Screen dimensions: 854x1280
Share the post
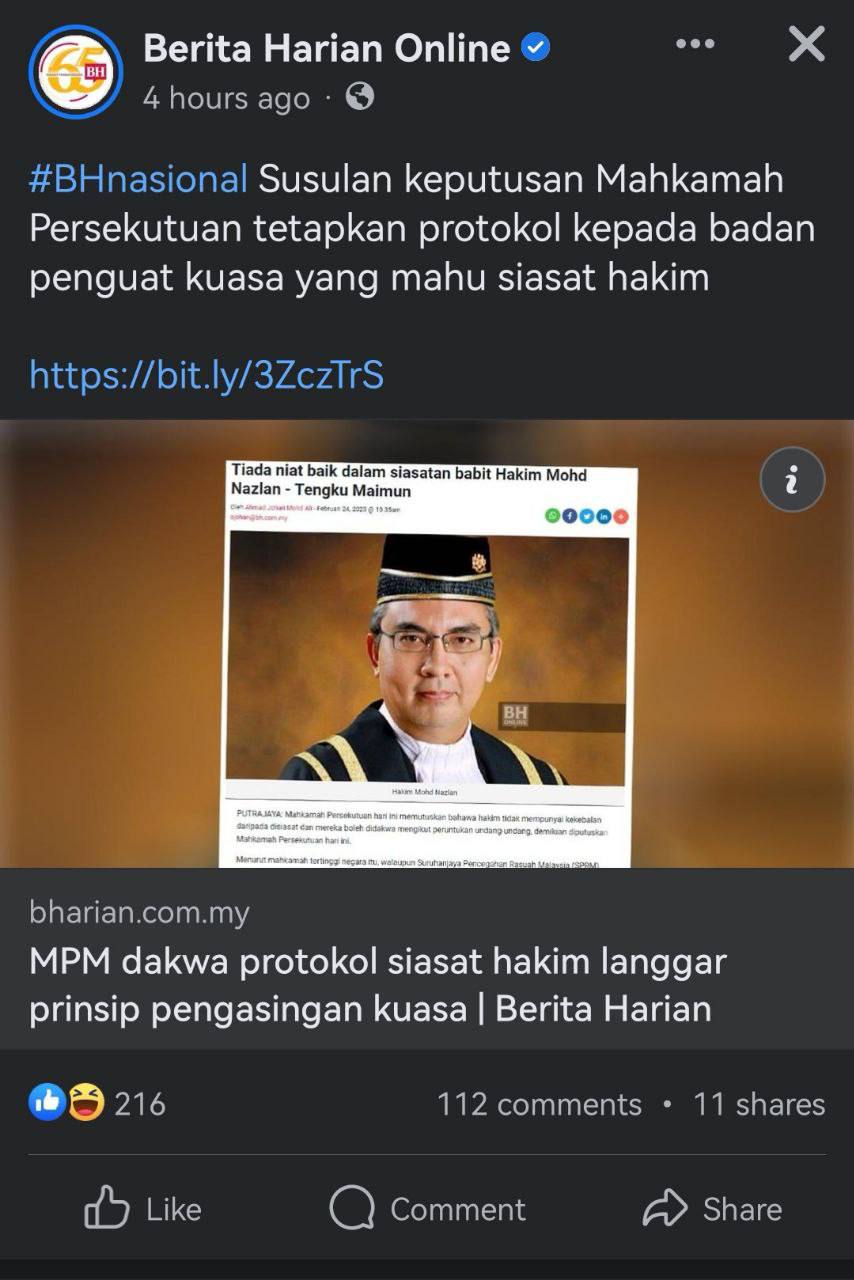tap(712, 1209)
